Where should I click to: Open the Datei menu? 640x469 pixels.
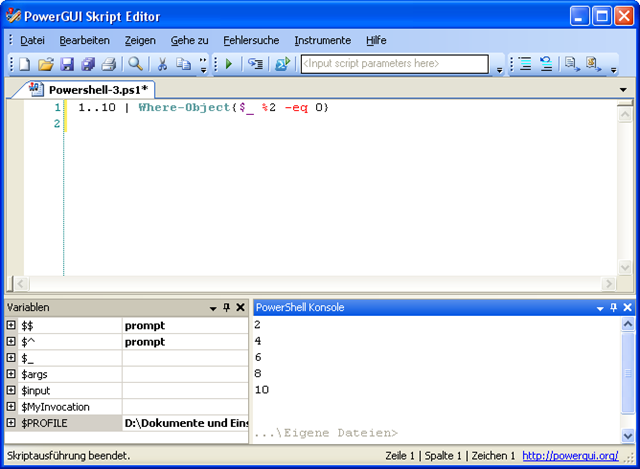[x=32, y=40]
